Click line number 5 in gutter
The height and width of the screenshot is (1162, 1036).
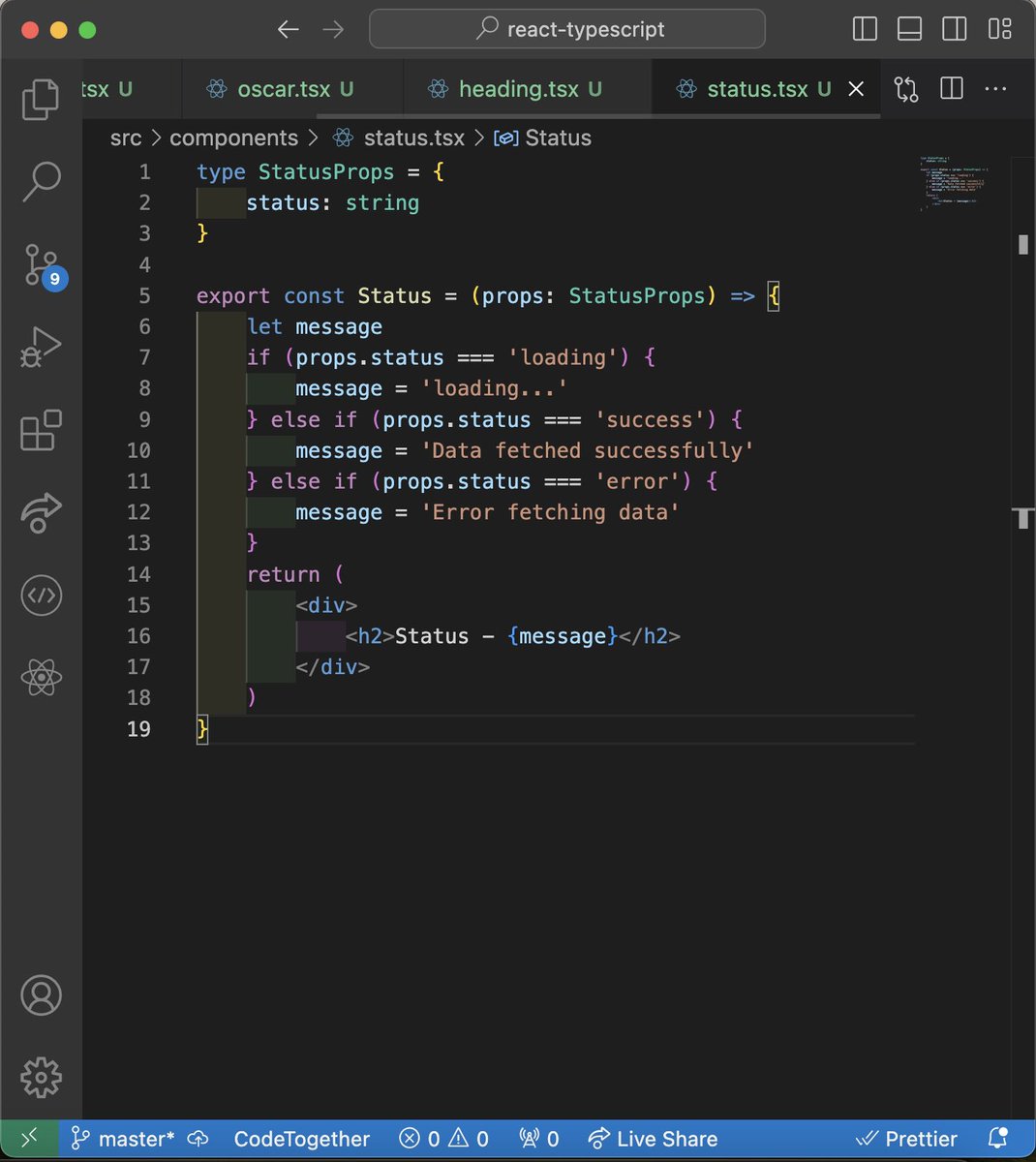(144, 295)
